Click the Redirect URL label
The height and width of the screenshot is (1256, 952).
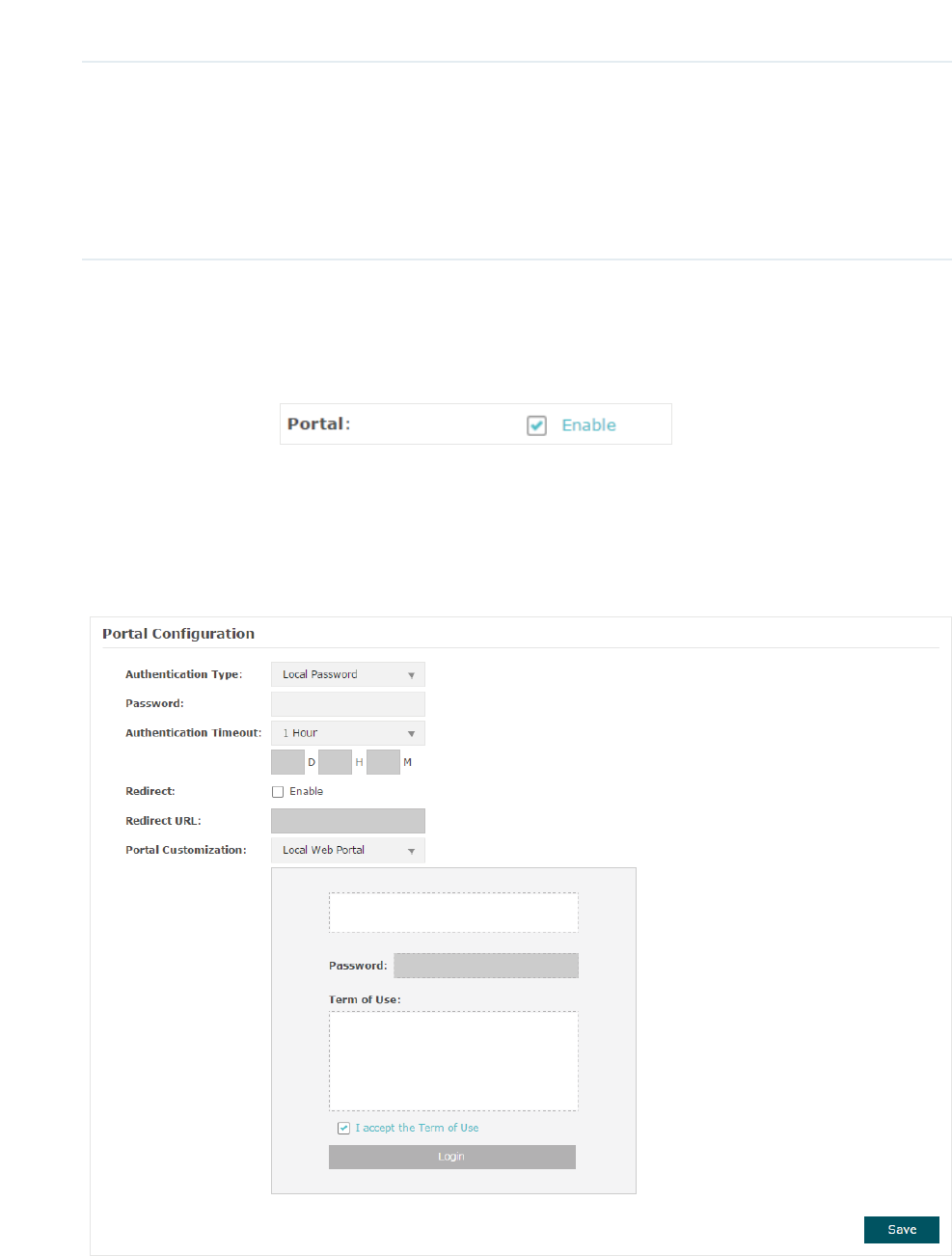(163, 821)
